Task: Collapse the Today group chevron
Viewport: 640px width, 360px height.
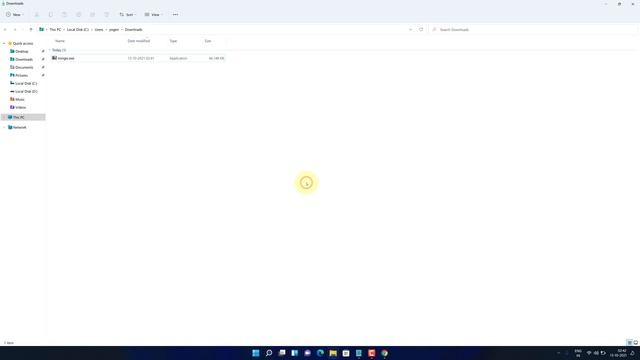Action: (50, 50)
